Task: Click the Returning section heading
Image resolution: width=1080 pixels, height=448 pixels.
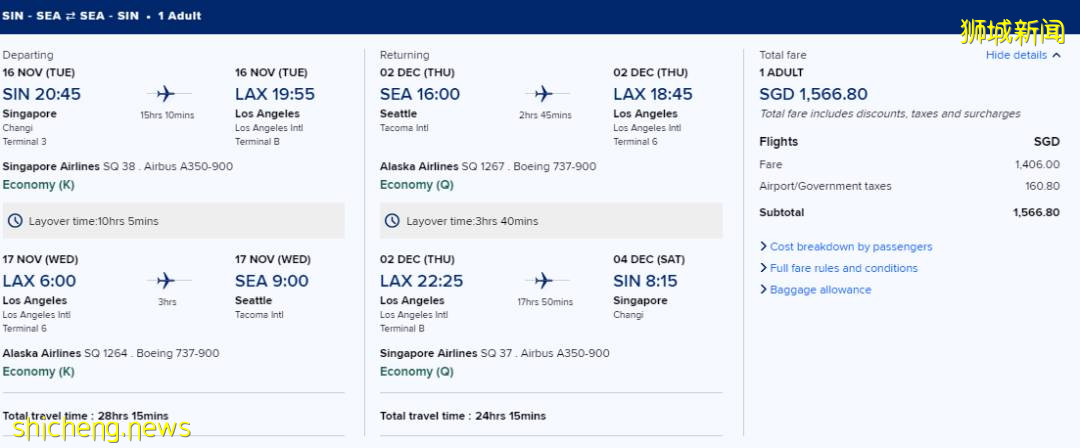Action: (404, 55)
